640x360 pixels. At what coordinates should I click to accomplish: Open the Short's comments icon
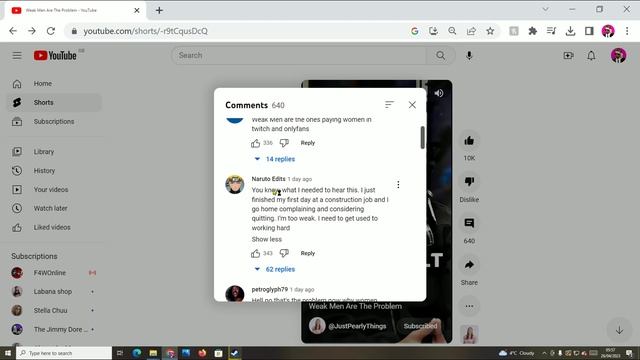click(x=469, y=223)
